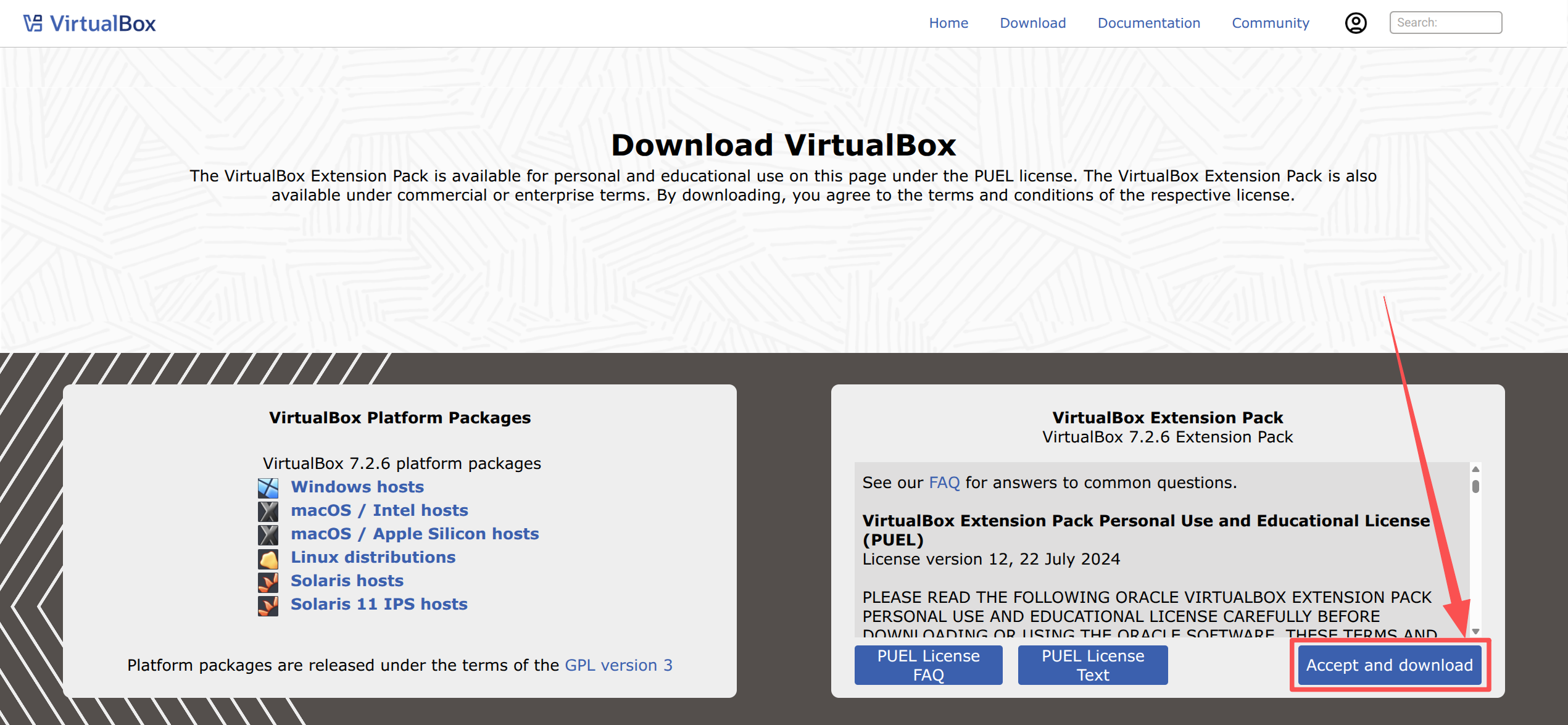1568x725 pixels.
Task: Click the Linux distributions icon
Action: point(268,558)
